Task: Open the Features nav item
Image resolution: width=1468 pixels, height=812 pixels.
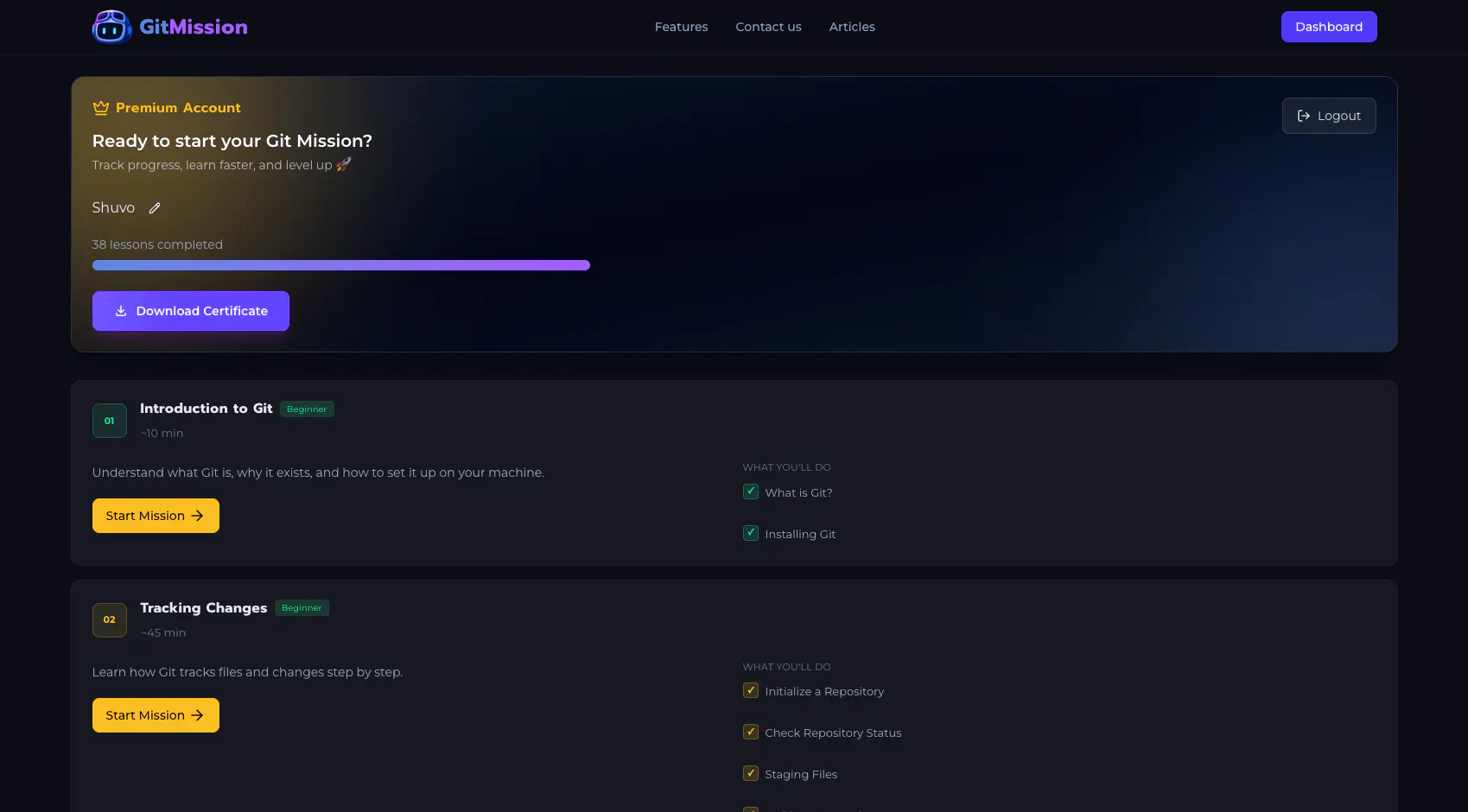Action: pos(681,27)
